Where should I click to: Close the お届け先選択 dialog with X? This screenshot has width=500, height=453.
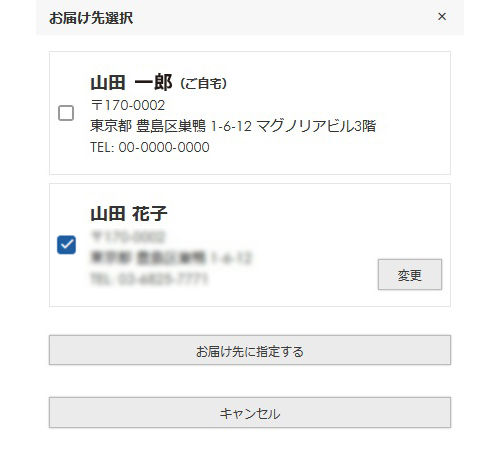pyautogui.click(x=442, y=16)
